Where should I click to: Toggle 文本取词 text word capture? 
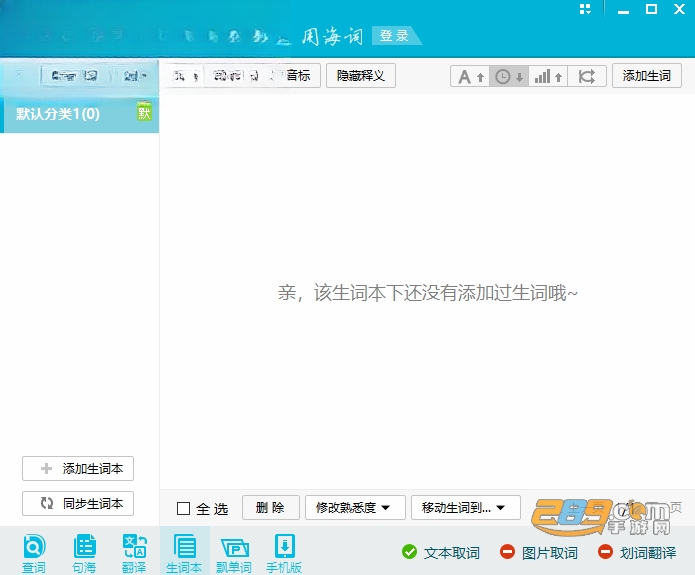point(441,552)
